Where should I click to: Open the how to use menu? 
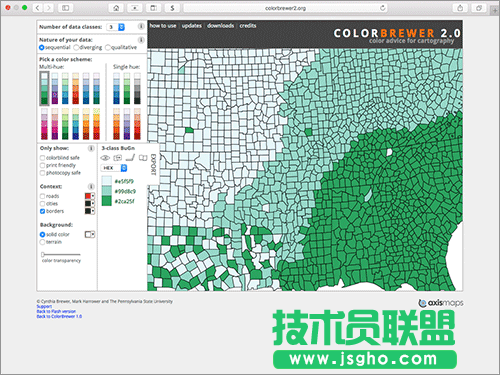[x=163, y=26]
